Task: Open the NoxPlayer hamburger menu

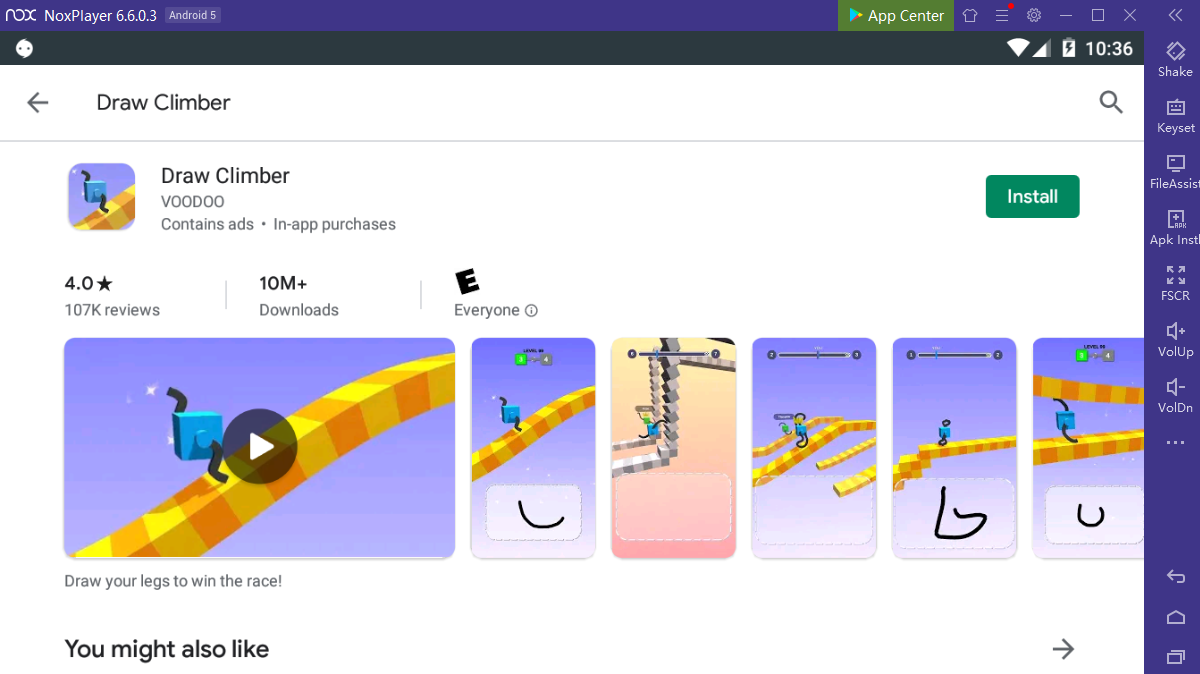Action: [1002, 15]
